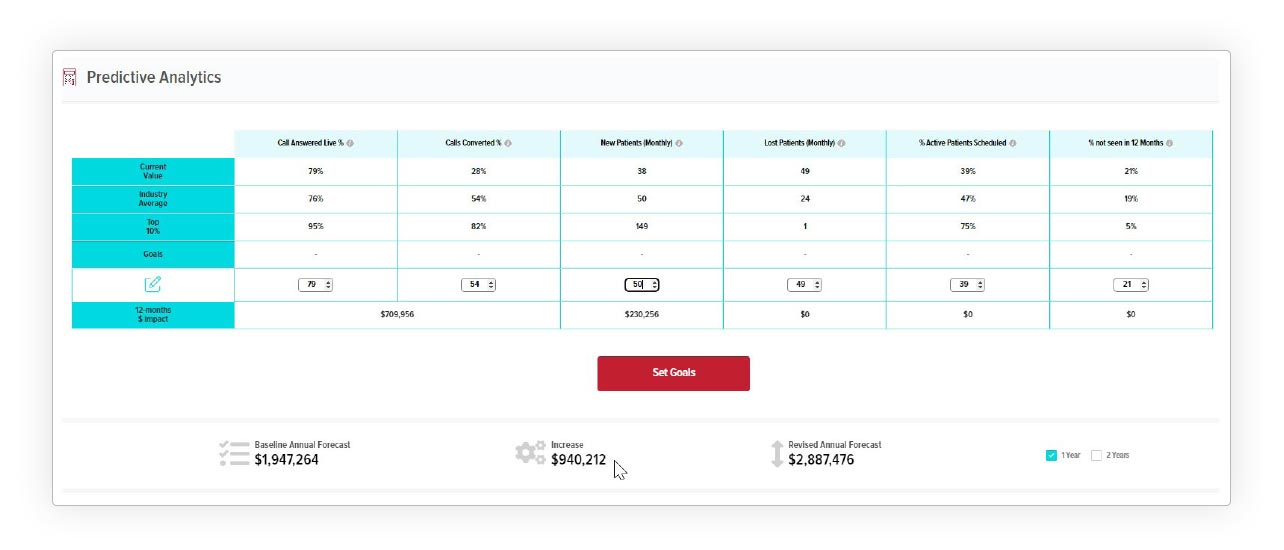Click the $230,256 impact value
The image size is (1284, 550).
pos(642,314)
